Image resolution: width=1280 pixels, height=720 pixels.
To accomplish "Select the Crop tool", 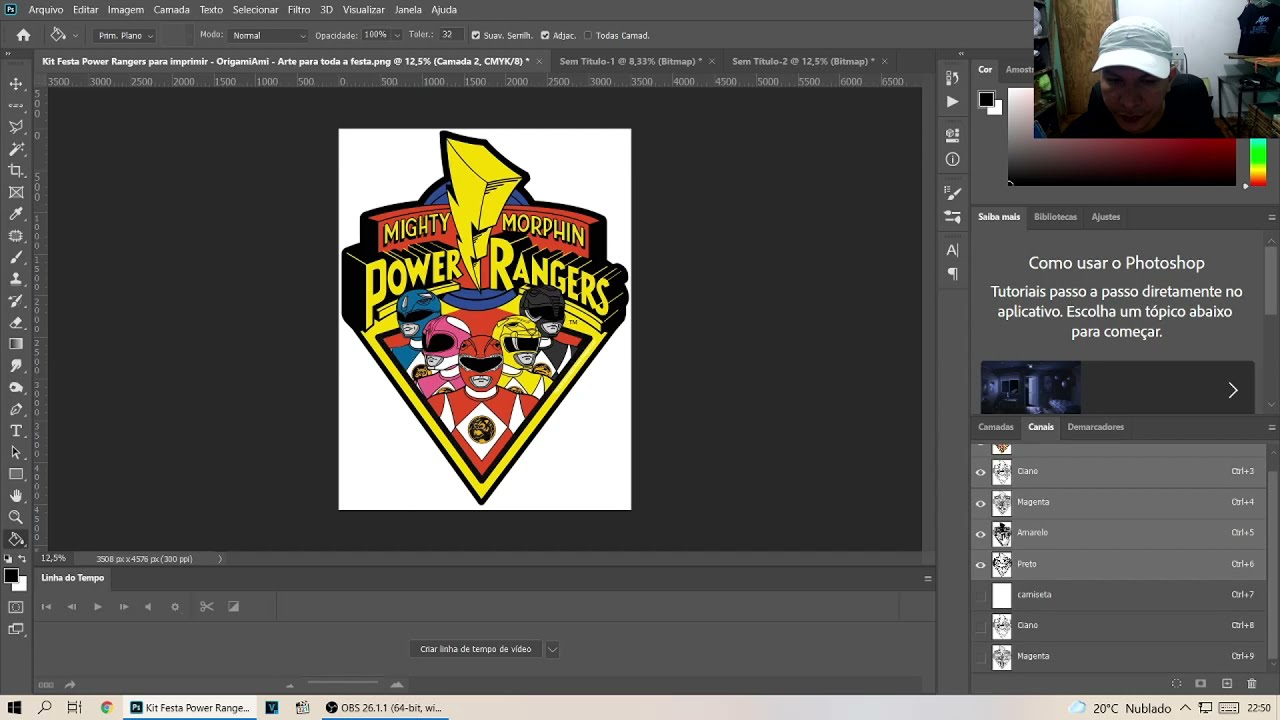I will (16, 171).
